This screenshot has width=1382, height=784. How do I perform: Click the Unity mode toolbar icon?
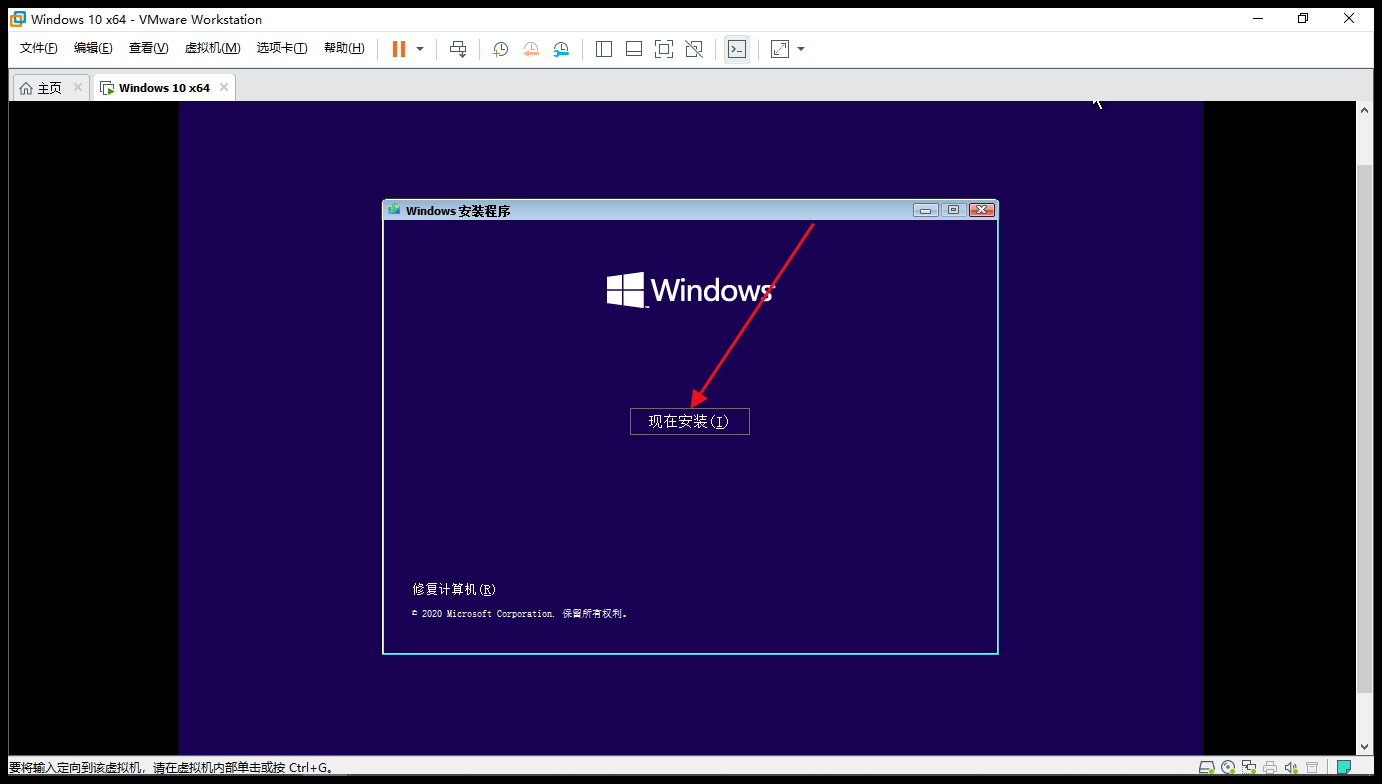[694, 49]
